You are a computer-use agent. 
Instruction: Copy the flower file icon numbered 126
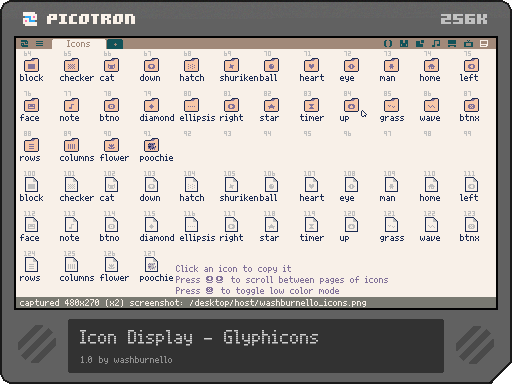tap(111, 265)
